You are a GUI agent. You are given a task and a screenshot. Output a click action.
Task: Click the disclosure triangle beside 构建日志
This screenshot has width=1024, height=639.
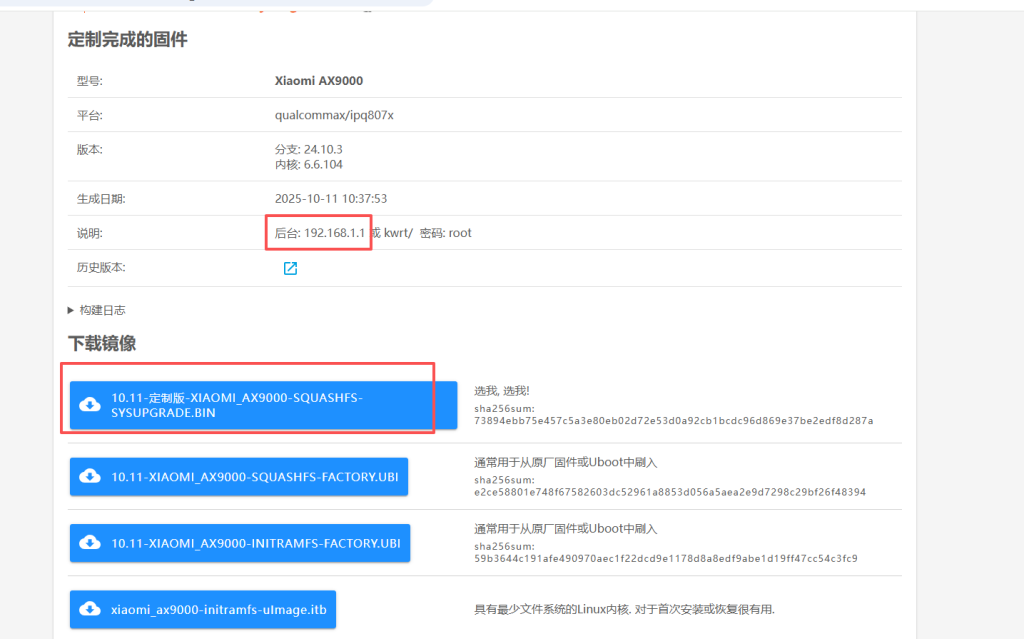tap(71, 310)
